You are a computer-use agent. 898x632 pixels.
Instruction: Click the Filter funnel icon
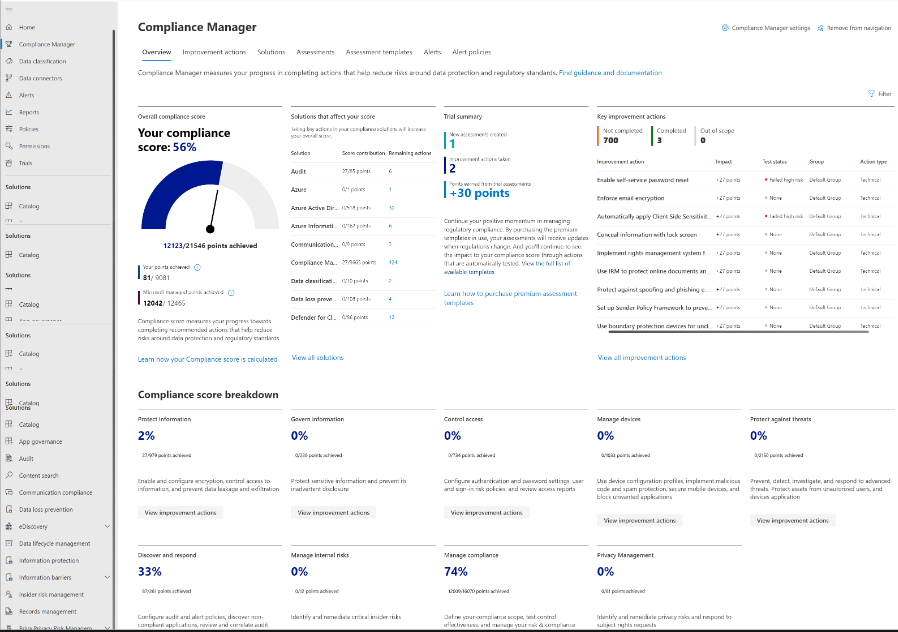[871, 93]
